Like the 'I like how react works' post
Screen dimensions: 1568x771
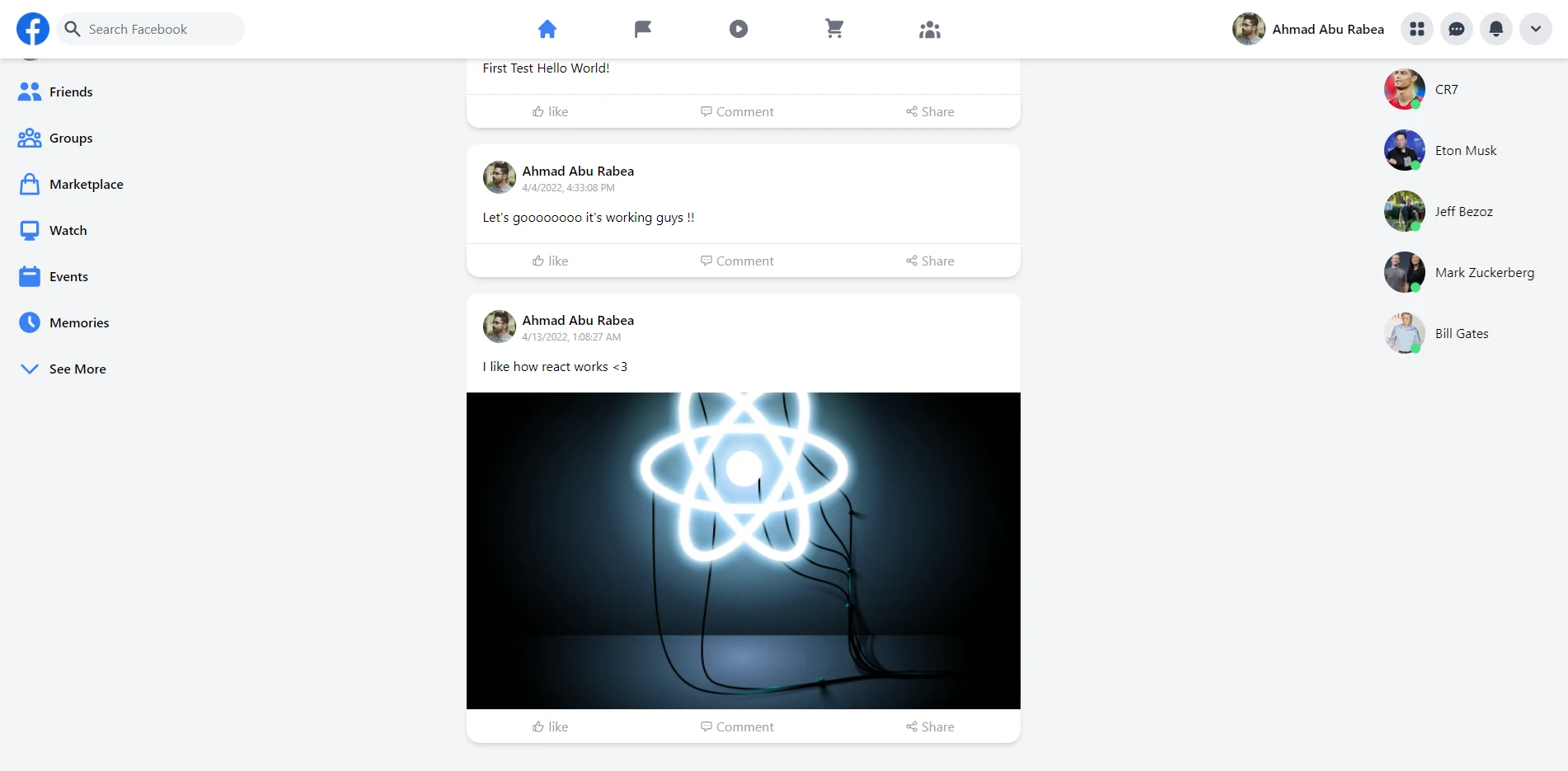point(550,726)
